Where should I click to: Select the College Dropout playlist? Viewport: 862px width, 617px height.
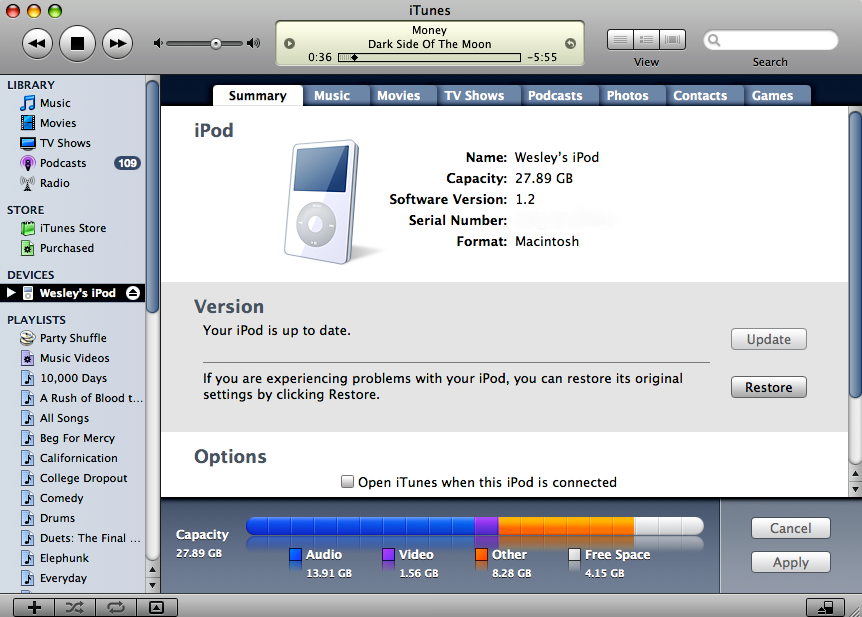pos(73,478)
